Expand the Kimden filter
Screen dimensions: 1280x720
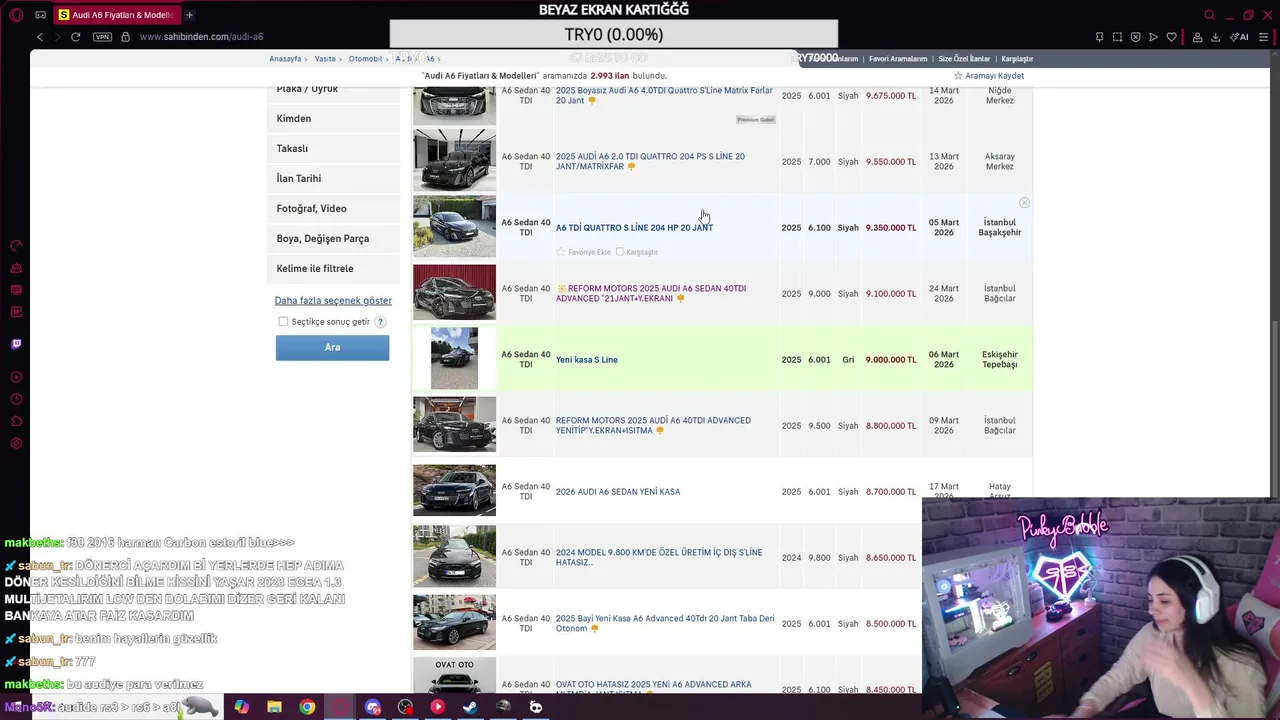(333, 119)
